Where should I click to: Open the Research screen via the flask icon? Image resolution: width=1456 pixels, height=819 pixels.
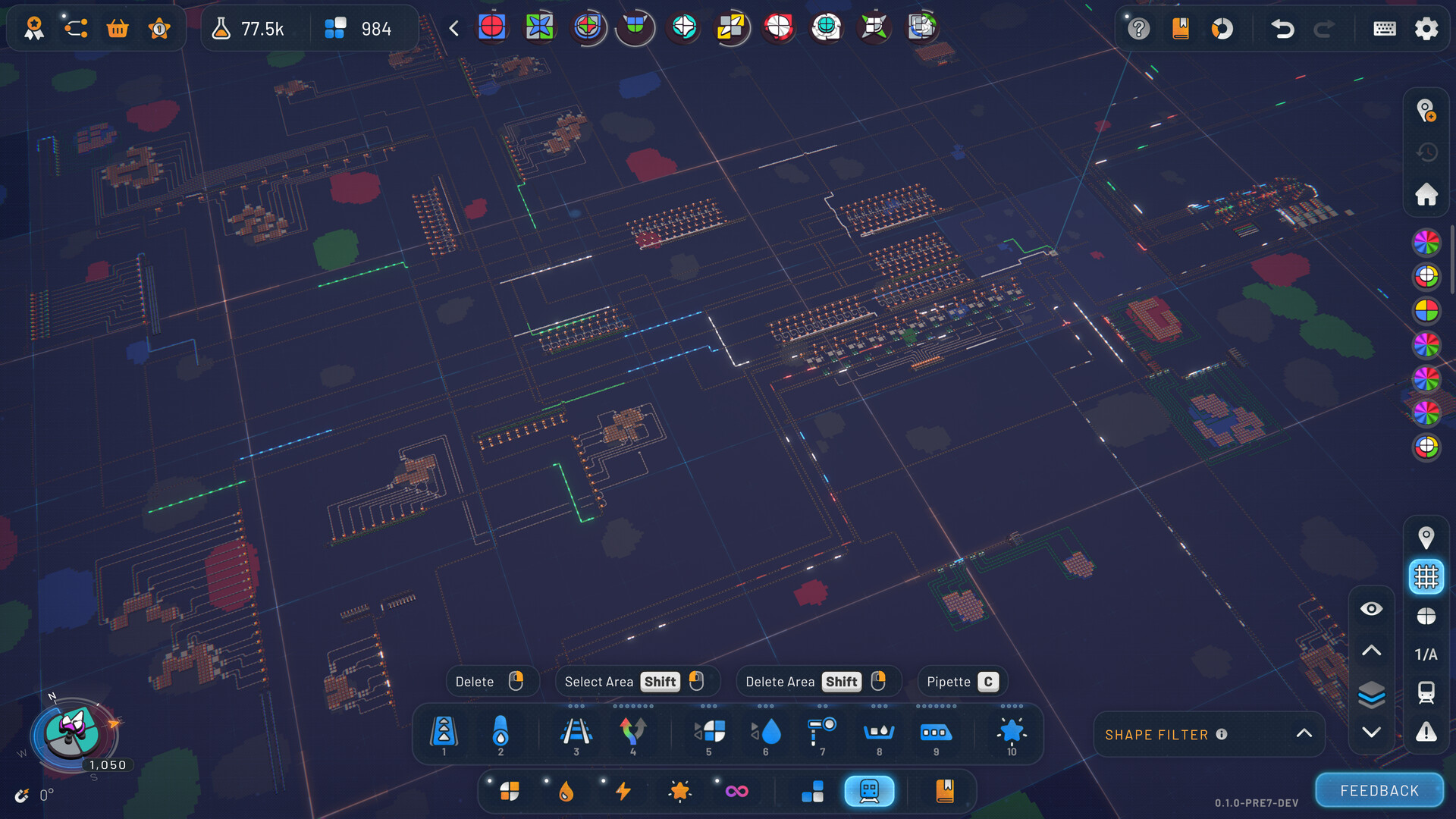coord(221,28)
